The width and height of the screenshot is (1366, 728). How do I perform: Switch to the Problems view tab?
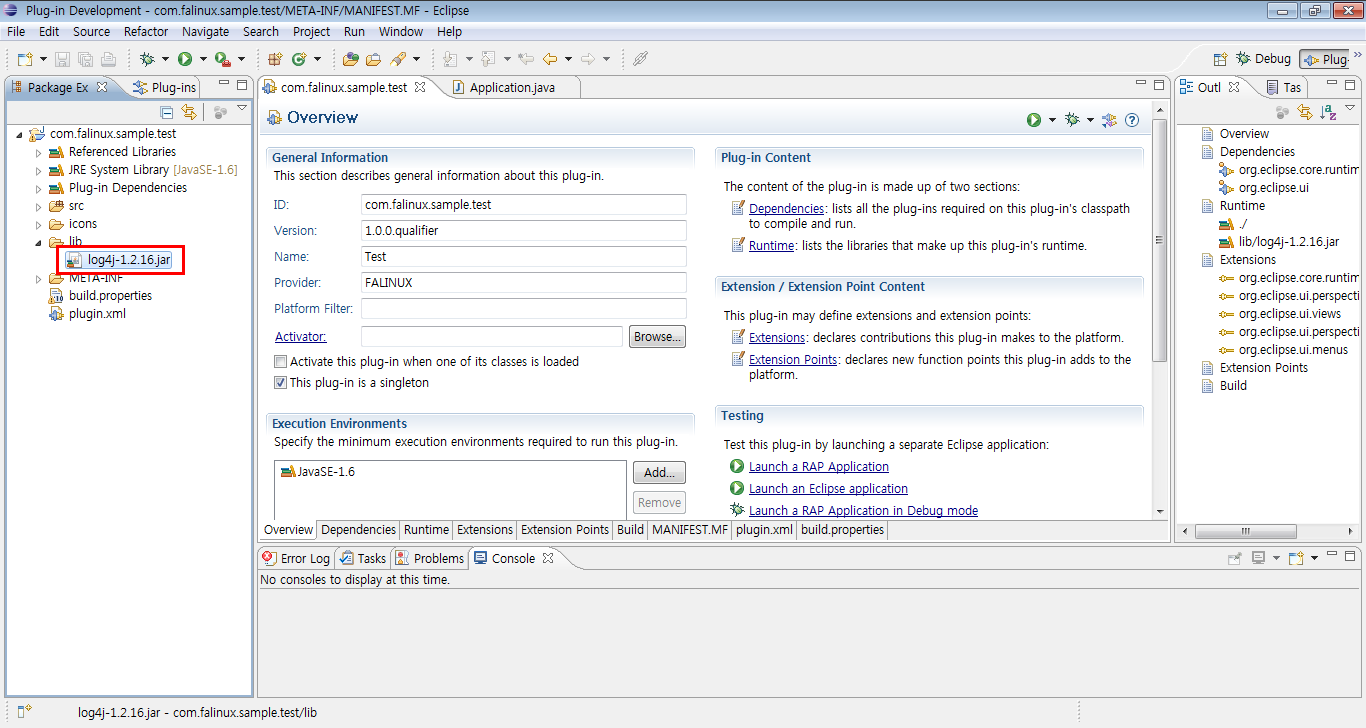430,558
